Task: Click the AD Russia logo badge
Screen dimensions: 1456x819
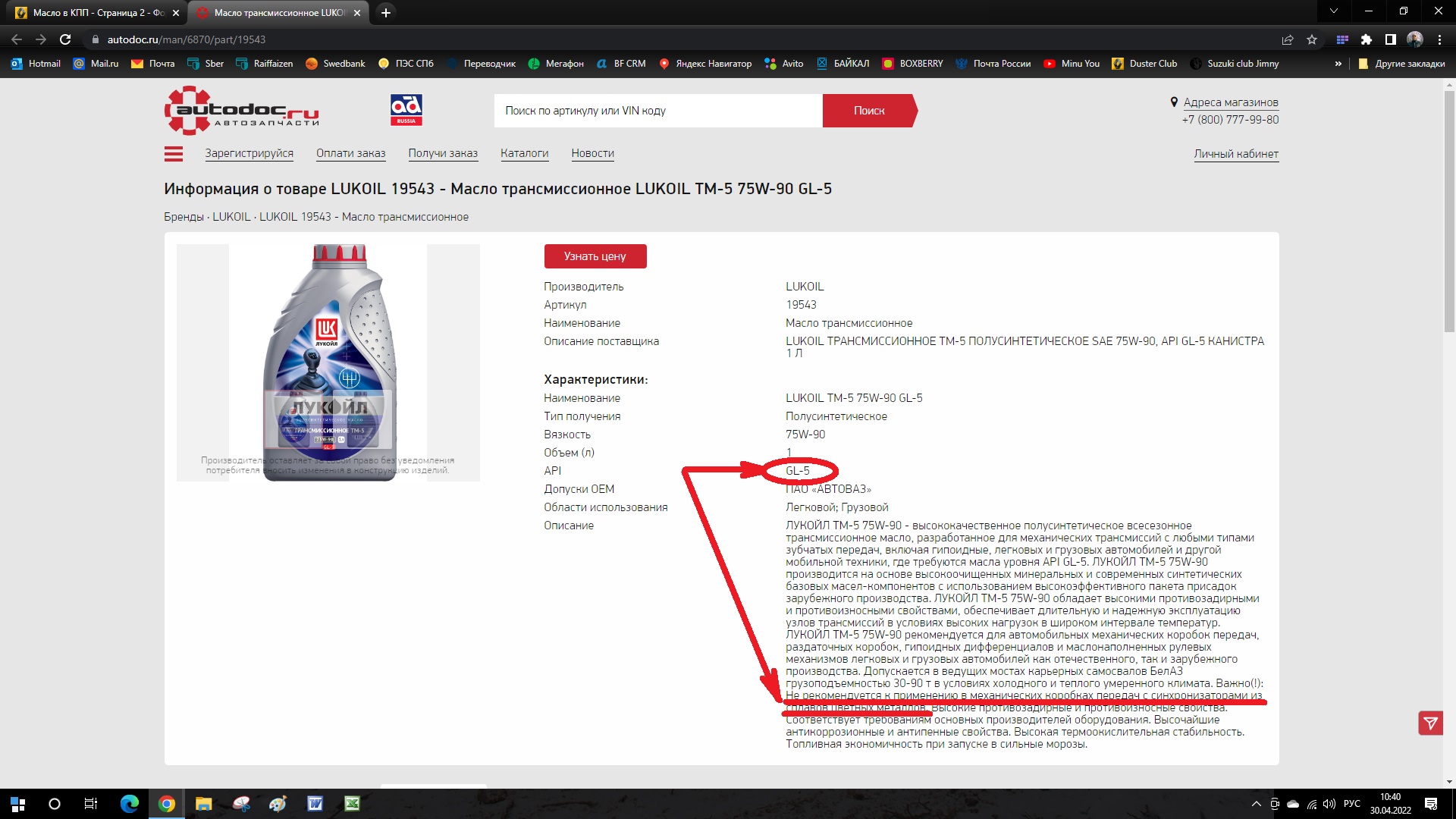Action: 406,110
